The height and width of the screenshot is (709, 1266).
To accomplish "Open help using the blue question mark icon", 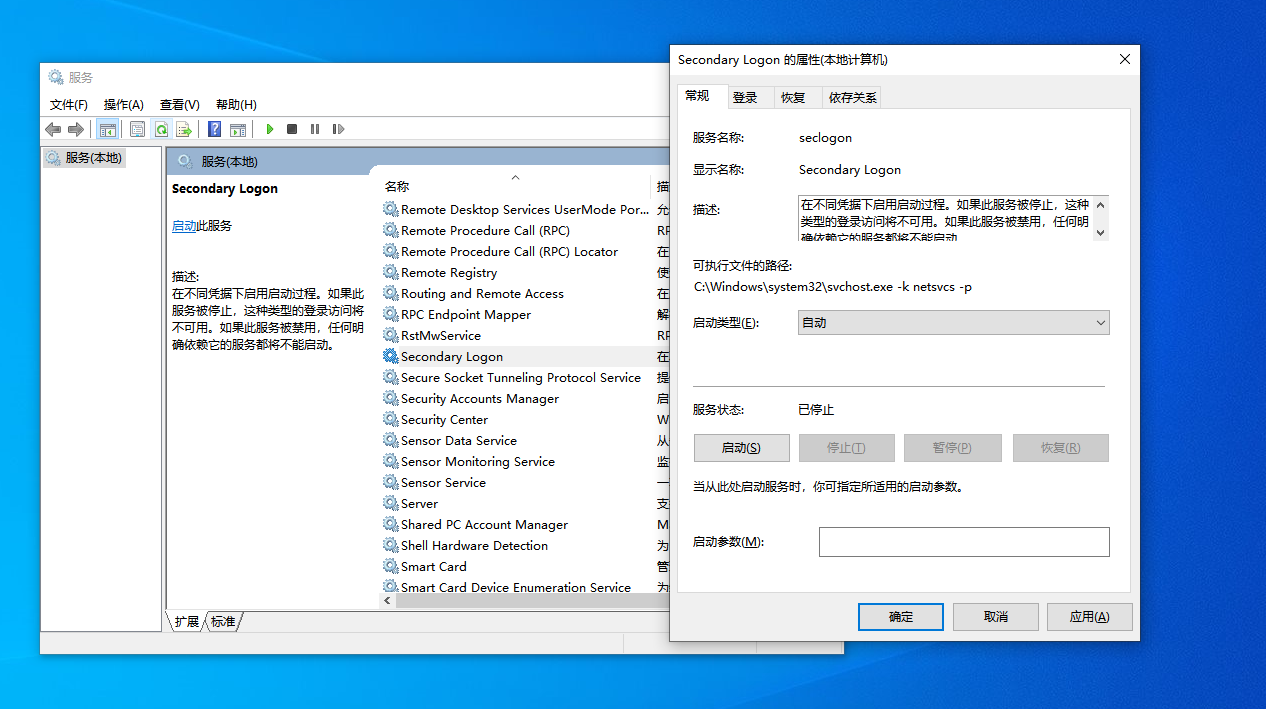I will point(213,129).
